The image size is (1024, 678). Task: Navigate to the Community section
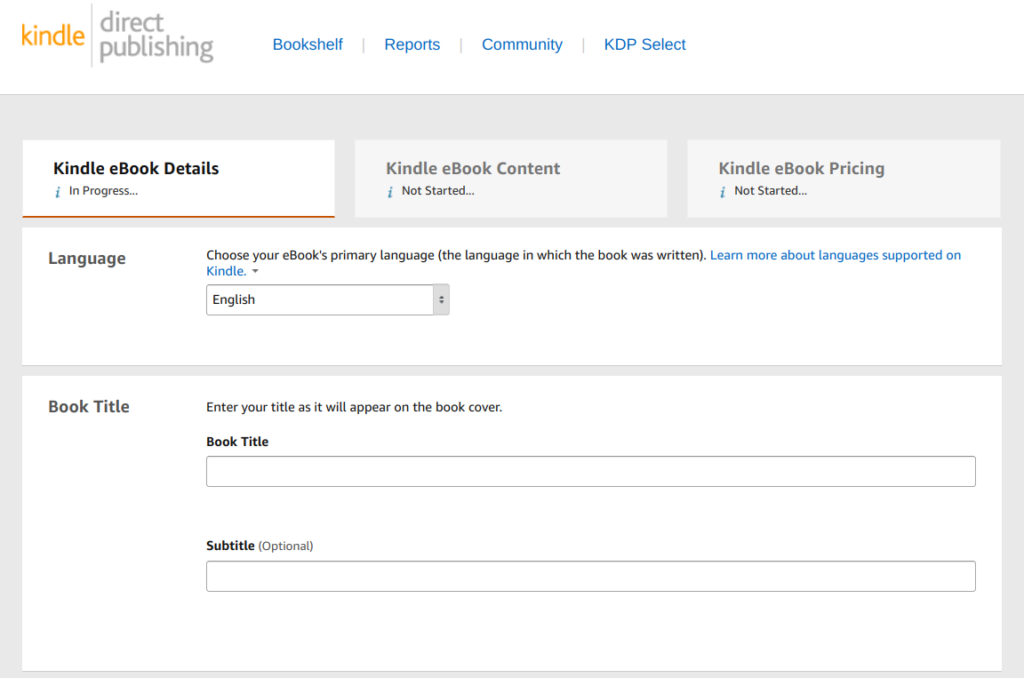pyautogui.click(x=521, y=44)
